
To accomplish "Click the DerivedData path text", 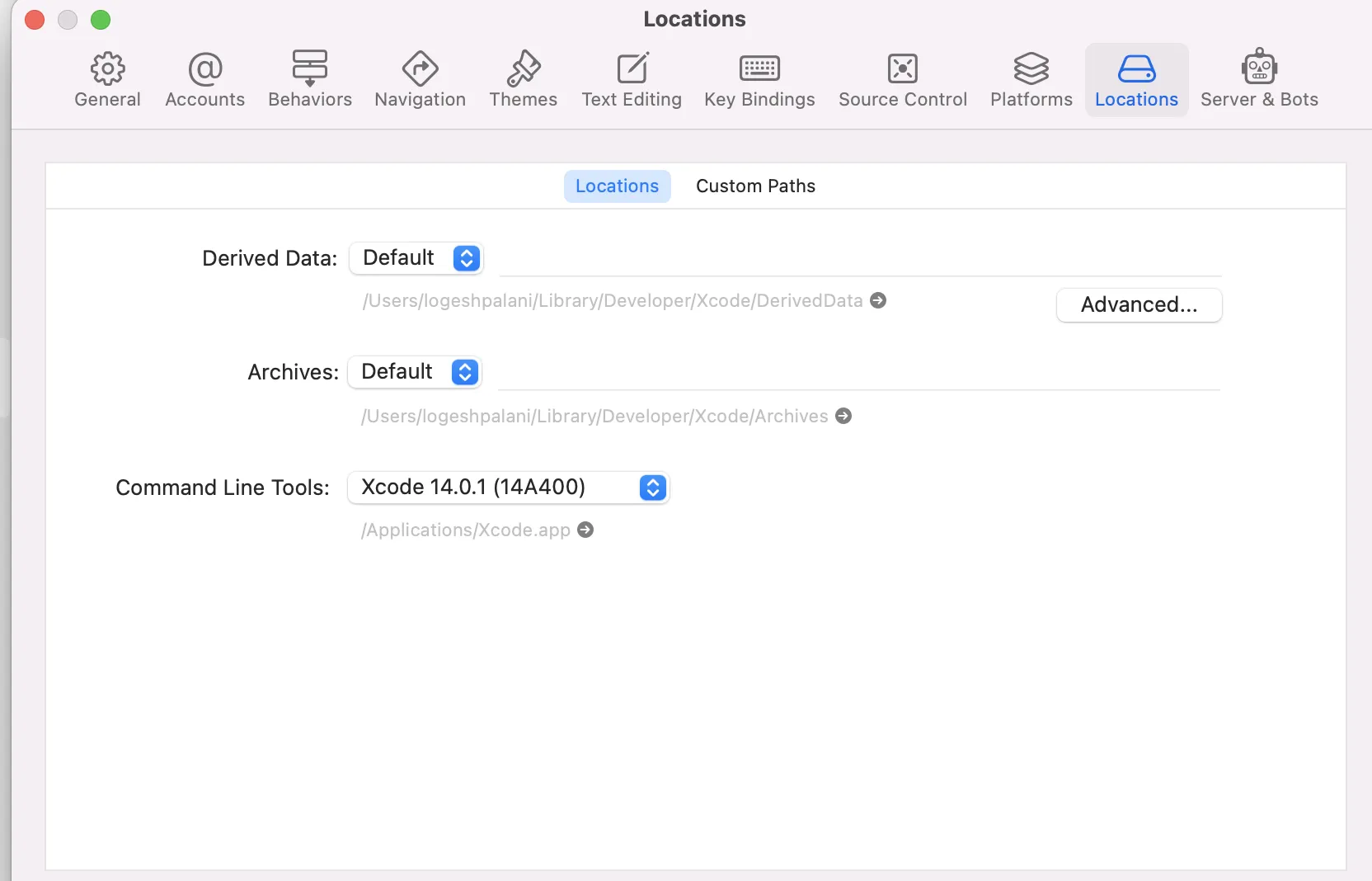I will pyautogui.click(x=613, y=301).
